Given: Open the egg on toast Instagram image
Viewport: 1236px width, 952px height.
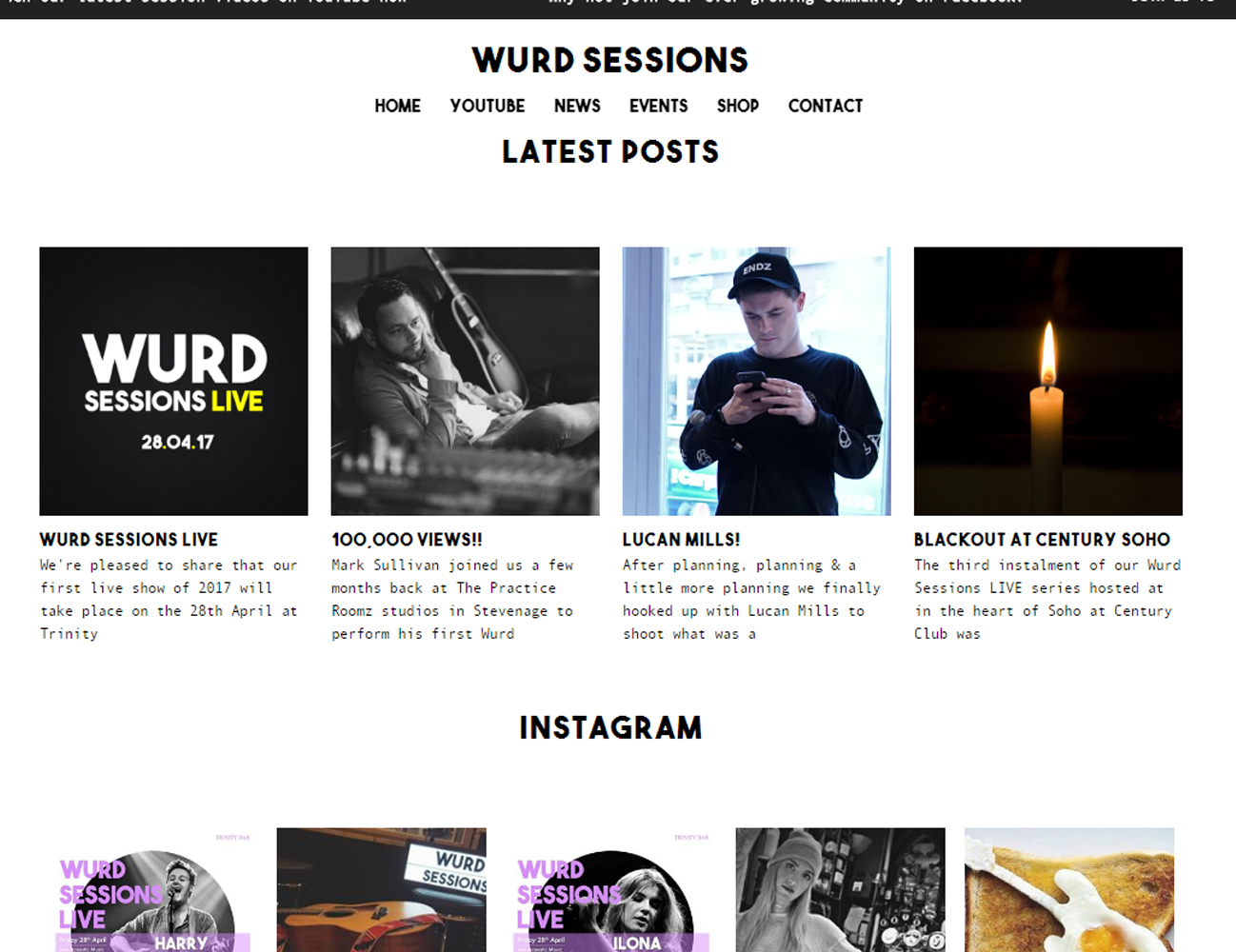Looking at the screenshot, I should tap(1069, 890).
